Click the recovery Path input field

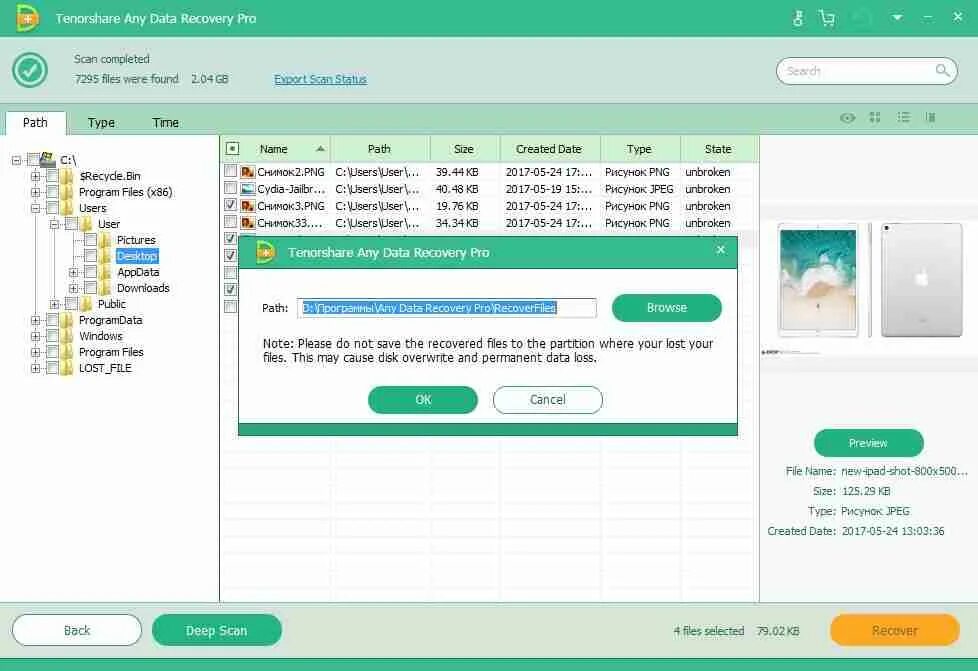pyautogui.click(x=447, y=307)
